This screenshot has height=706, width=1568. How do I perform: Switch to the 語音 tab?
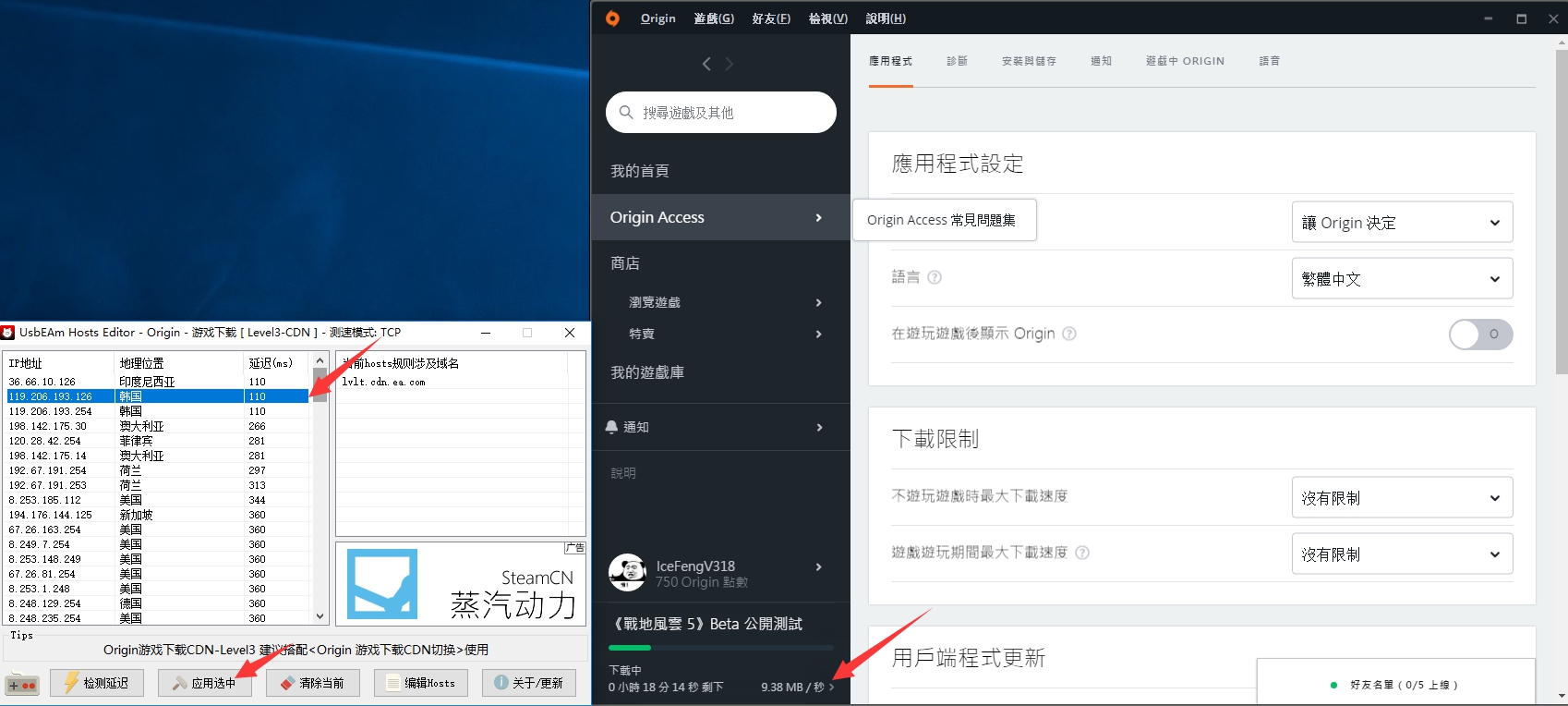coord(1270,61)
